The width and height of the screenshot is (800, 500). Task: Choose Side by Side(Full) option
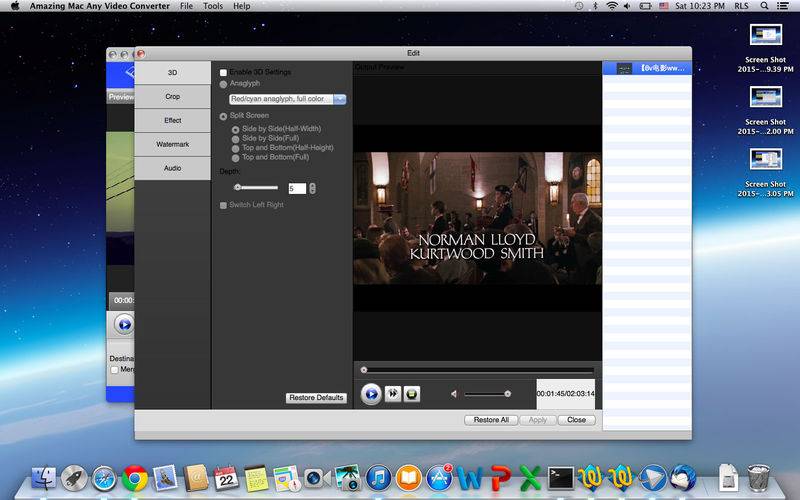pos(235,139)
